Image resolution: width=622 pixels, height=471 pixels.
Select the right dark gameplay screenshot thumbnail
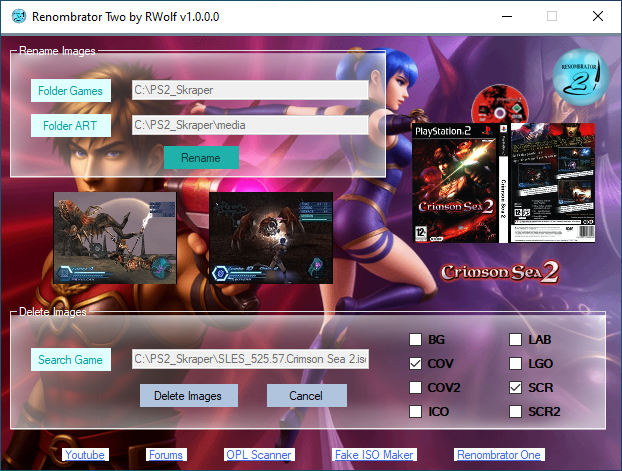(x=271, y=238)
